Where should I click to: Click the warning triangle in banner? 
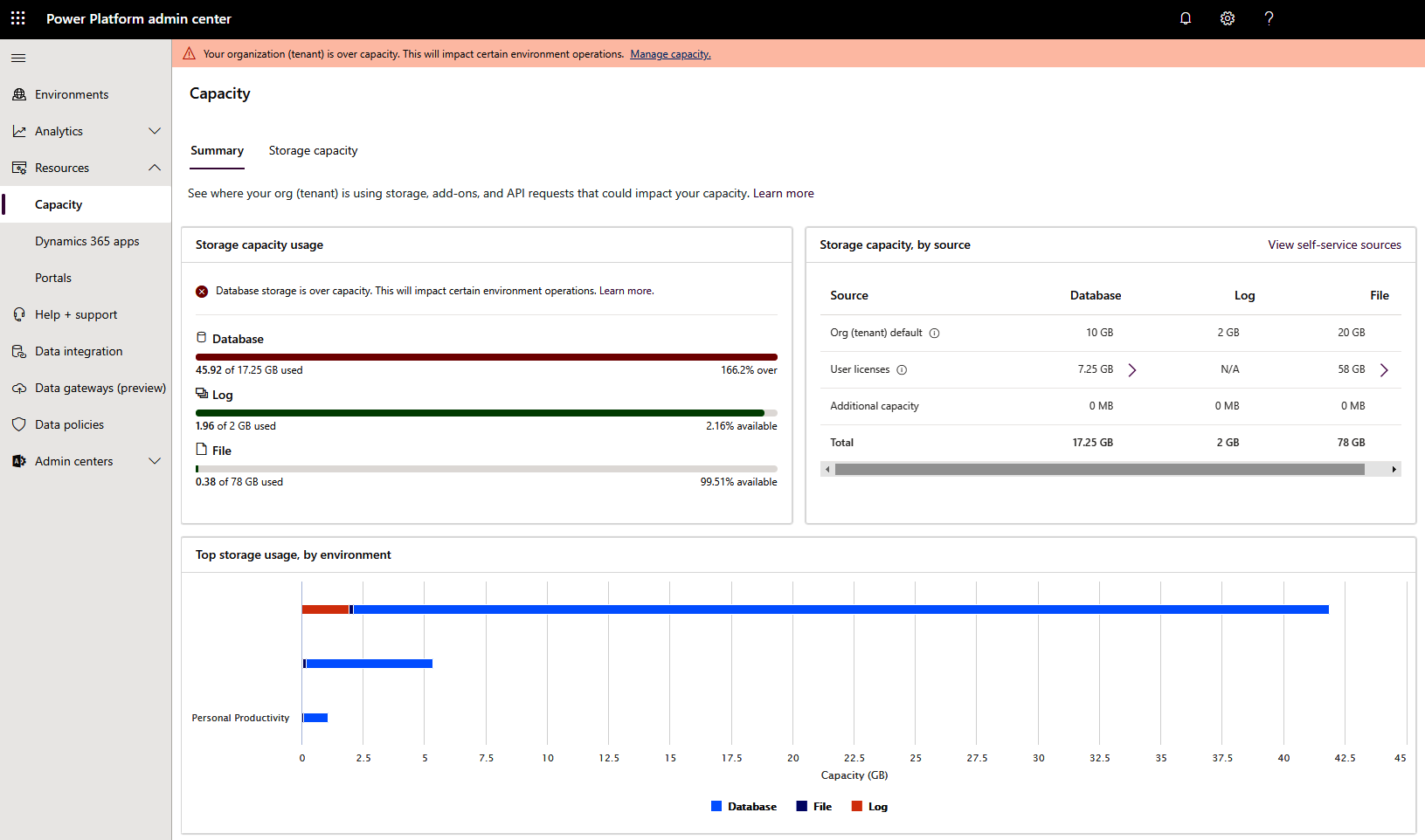[190, 53]
